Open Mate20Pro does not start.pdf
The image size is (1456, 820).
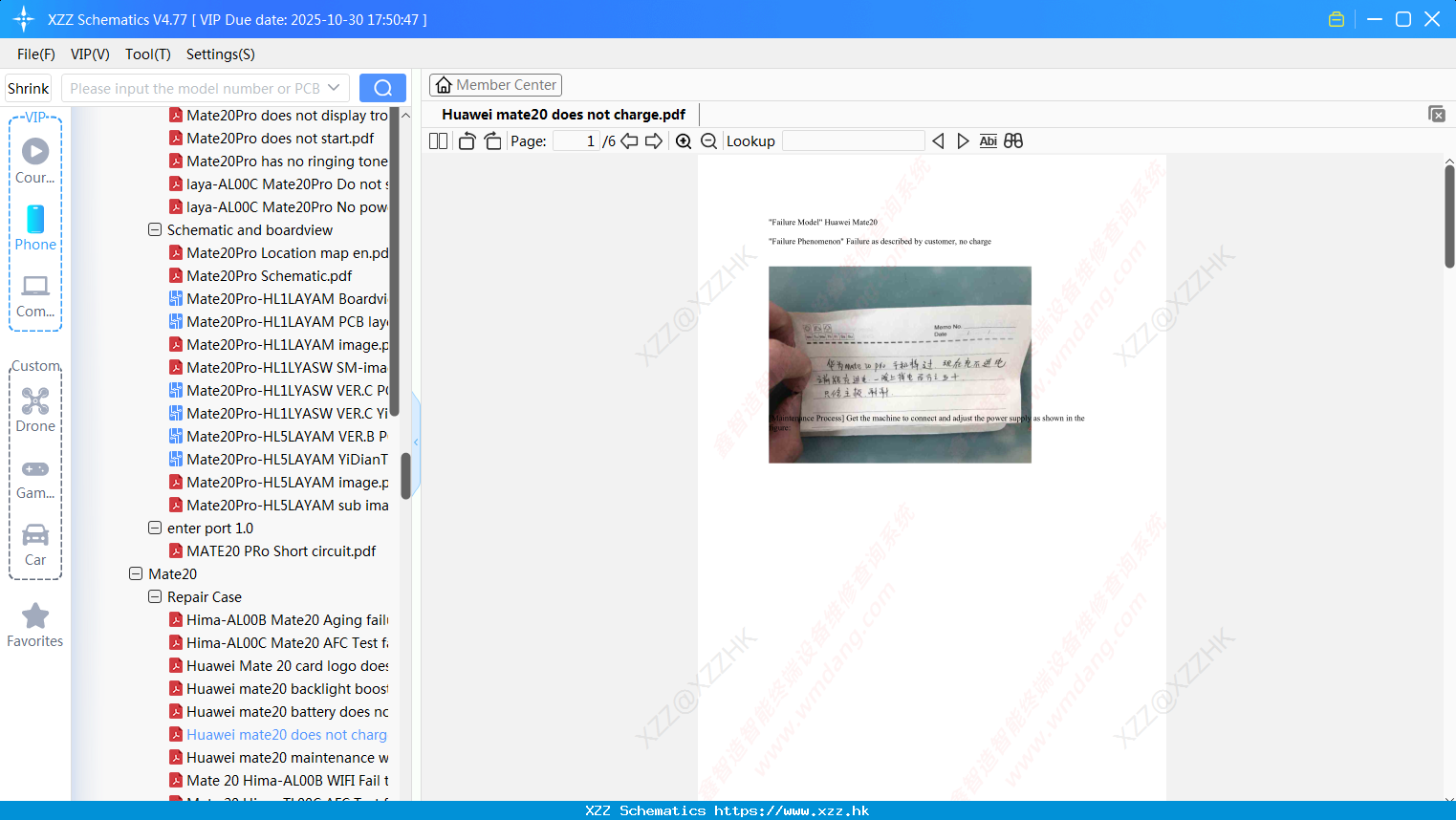click(x=272, y=138)
